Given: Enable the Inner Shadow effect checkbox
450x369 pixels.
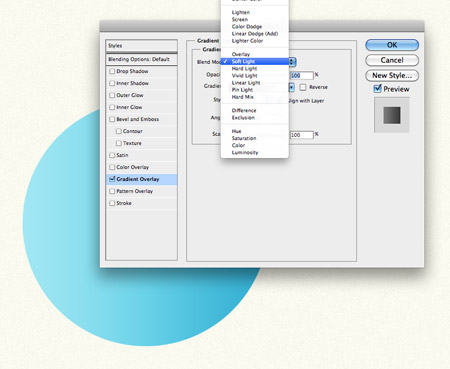Looking at the screenshot, I should 112,83.
